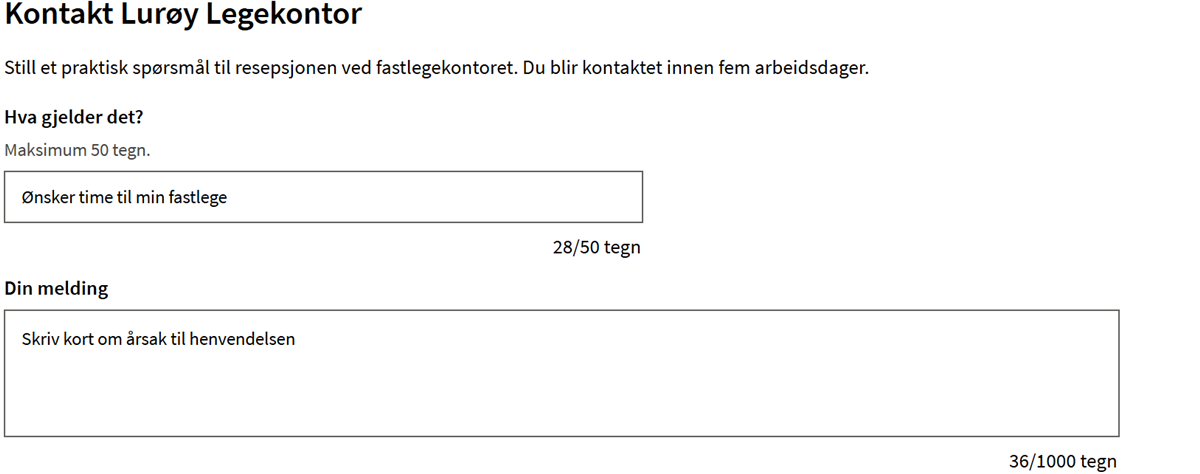The image size is (1200, 474).
Task: Click empty area below the message text
Action: pyautogui.click(x=561, y=400)
